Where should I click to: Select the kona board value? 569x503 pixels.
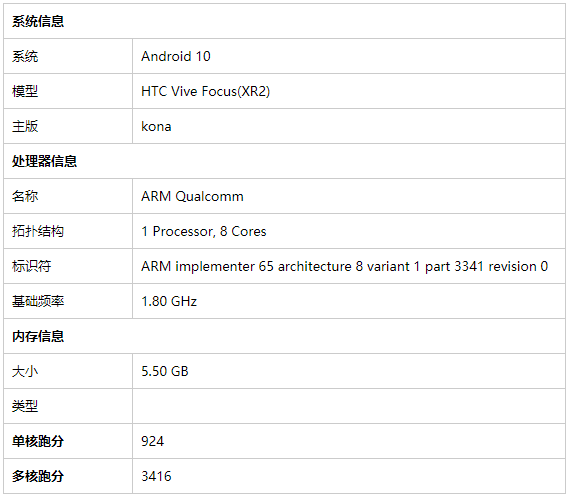156,127
